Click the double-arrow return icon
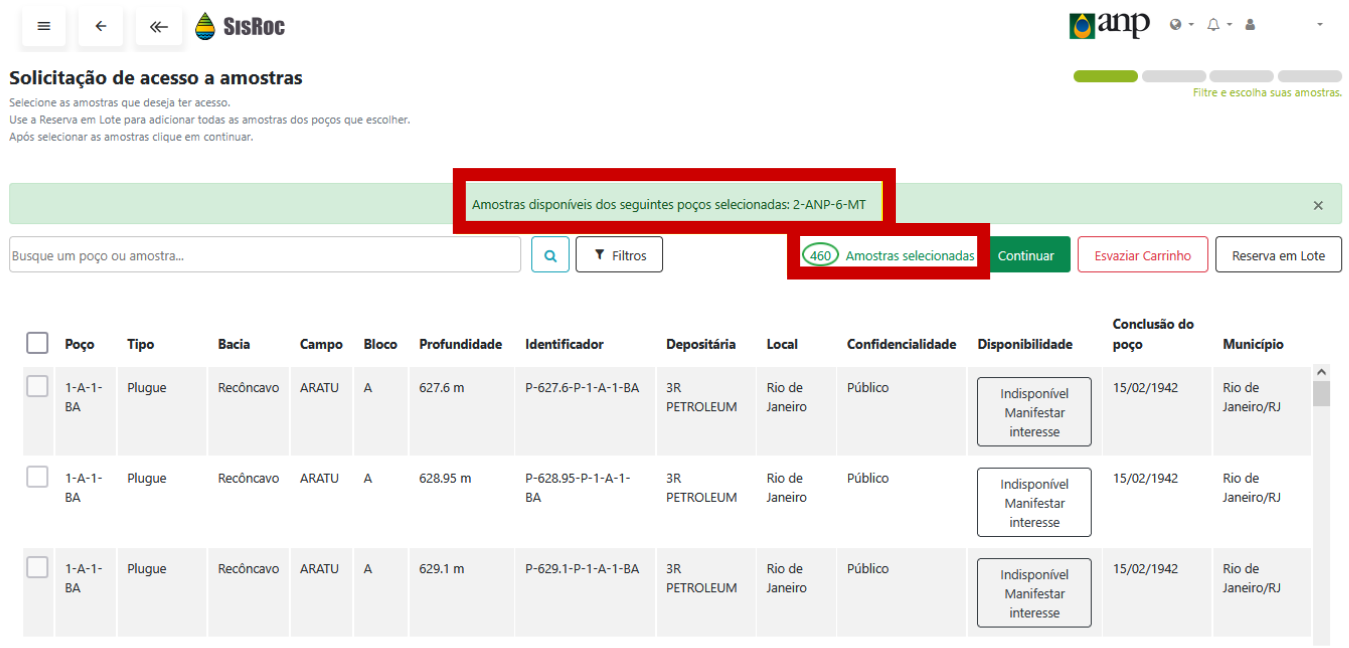The image size is (1349, 648). click(x=158, y=27)
